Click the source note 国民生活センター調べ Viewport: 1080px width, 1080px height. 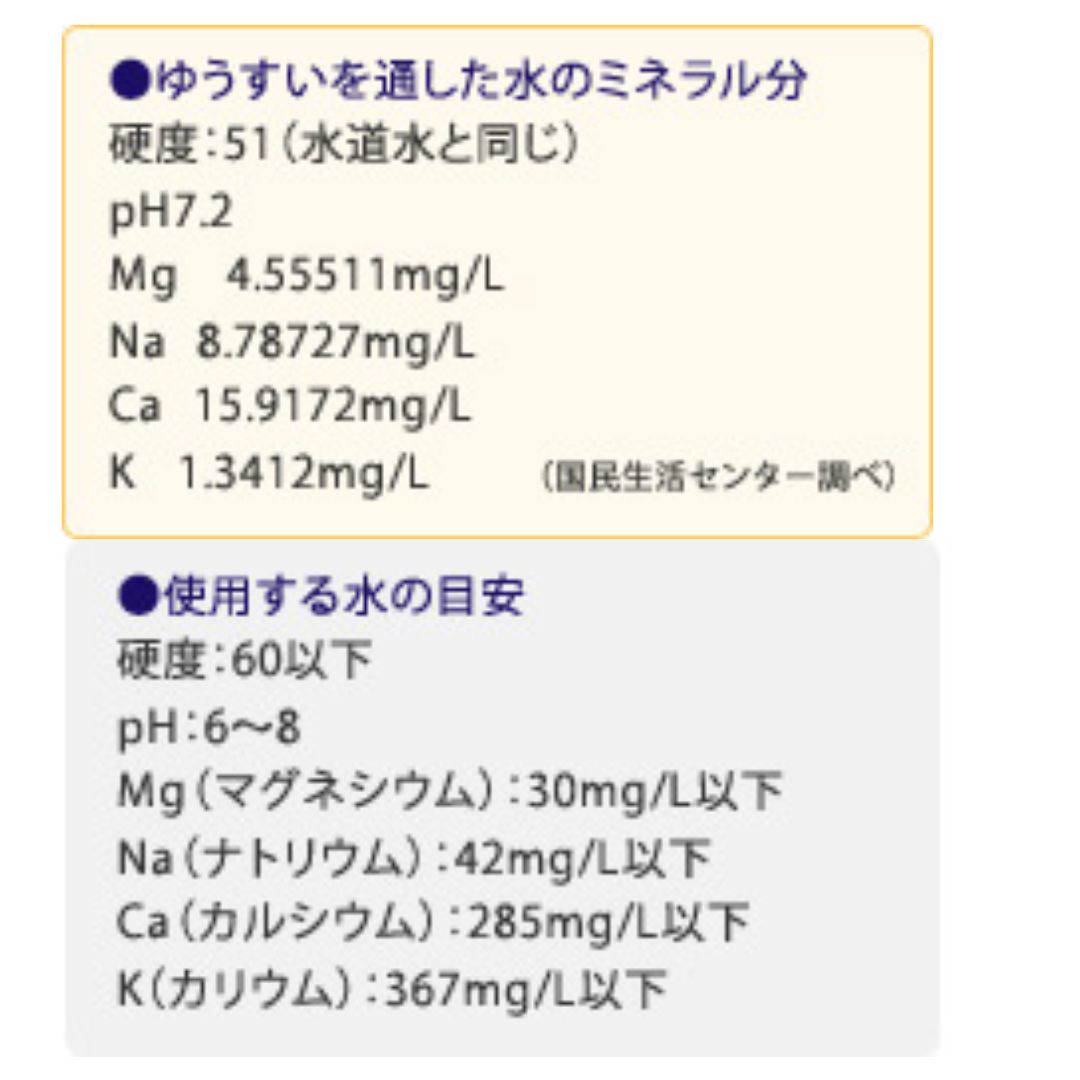coord(718,477)
